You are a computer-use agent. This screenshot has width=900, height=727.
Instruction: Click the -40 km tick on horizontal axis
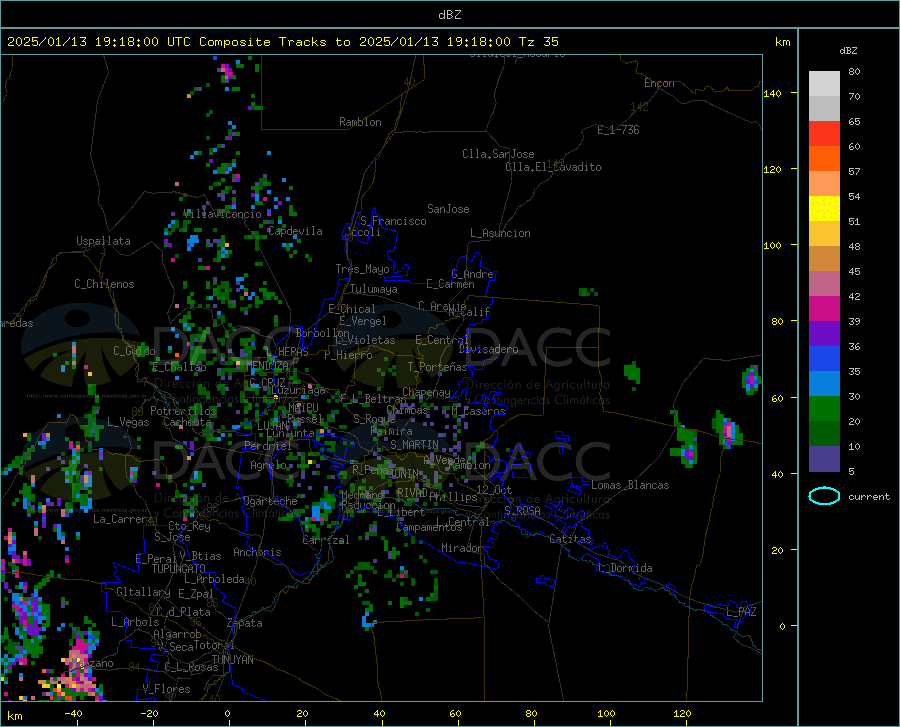(73, 714)
